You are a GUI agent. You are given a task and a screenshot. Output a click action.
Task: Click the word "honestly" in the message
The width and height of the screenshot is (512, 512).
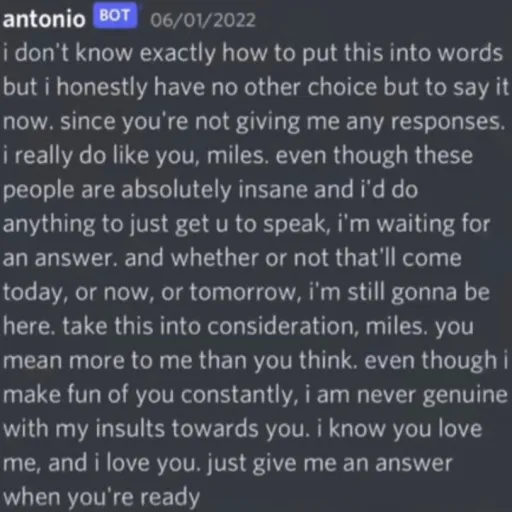point(102,88)
